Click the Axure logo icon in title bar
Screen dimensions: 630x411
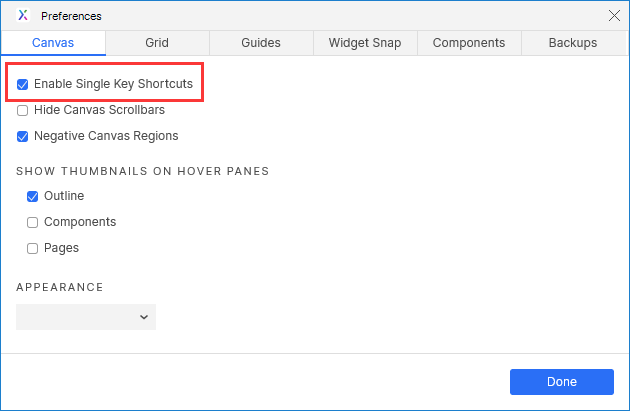point(23,15)
